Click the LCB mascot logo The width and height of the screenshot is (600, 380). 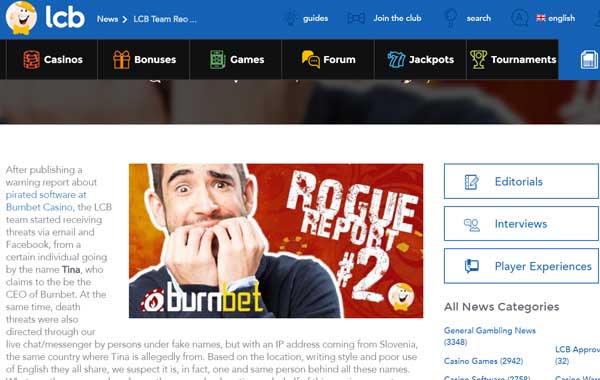tap(21, 18)
